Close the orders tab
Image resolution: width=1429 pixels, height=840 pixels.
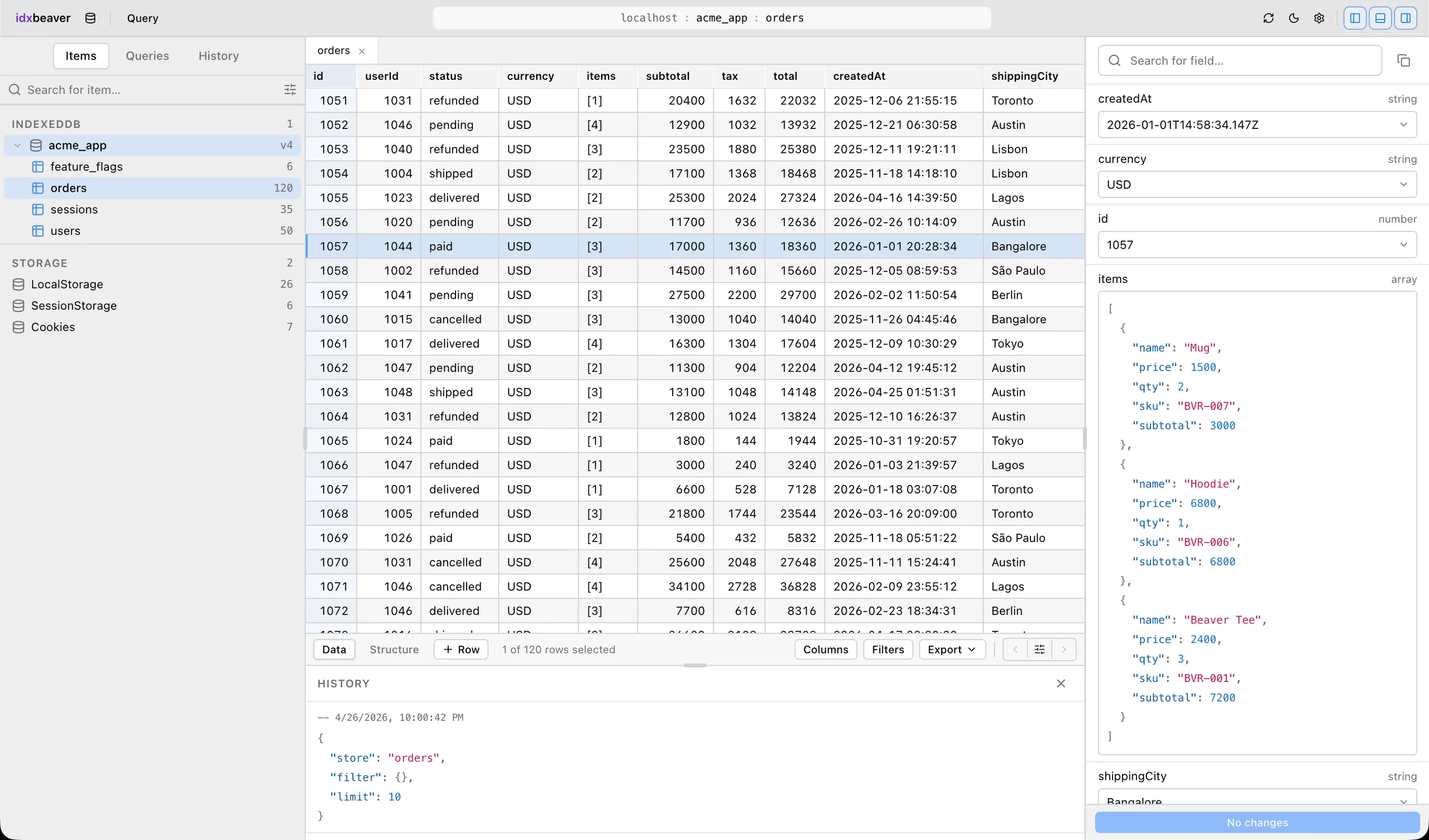pyautogui.click(x=362, y=51)
